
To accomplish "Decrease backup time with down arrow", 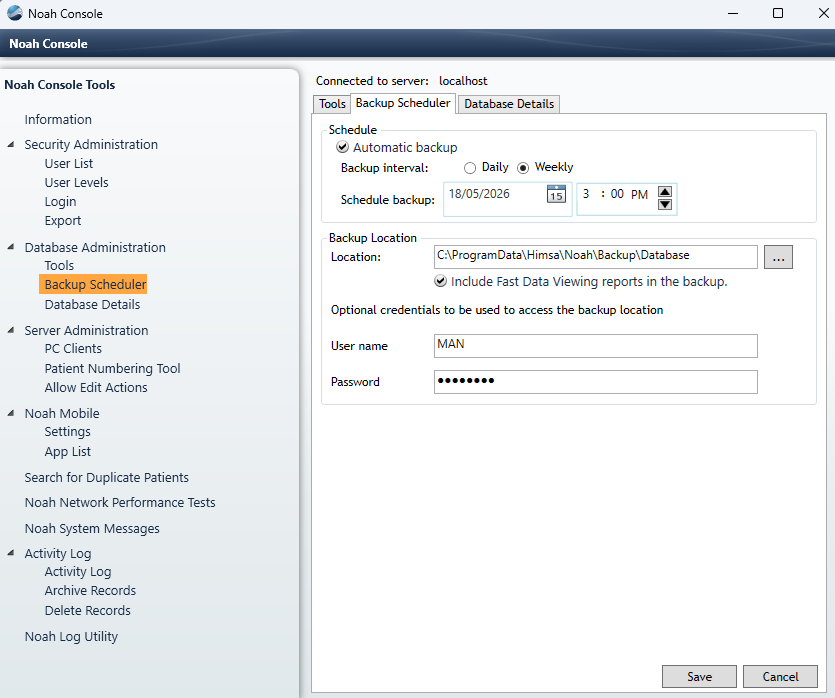I will coord(665,204).
